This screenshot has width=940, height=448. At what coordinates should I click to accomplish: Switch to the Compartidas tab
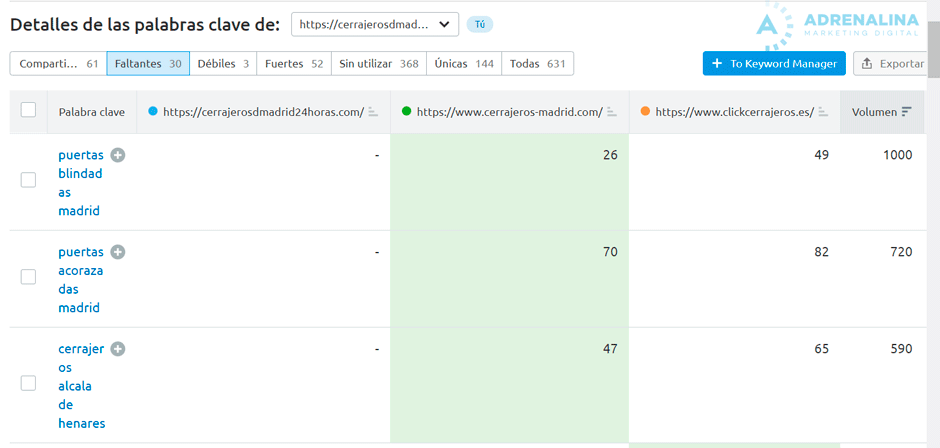click(58, 64)
